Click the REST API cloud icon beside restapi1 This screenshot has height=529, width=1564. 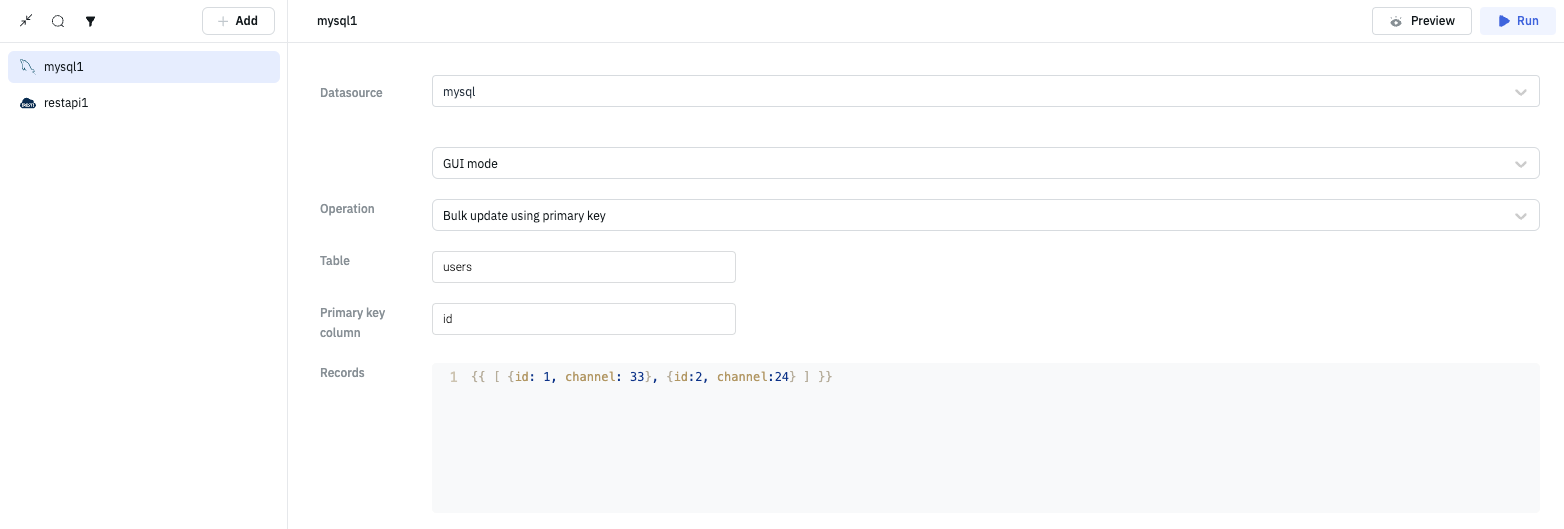(28, 103)
